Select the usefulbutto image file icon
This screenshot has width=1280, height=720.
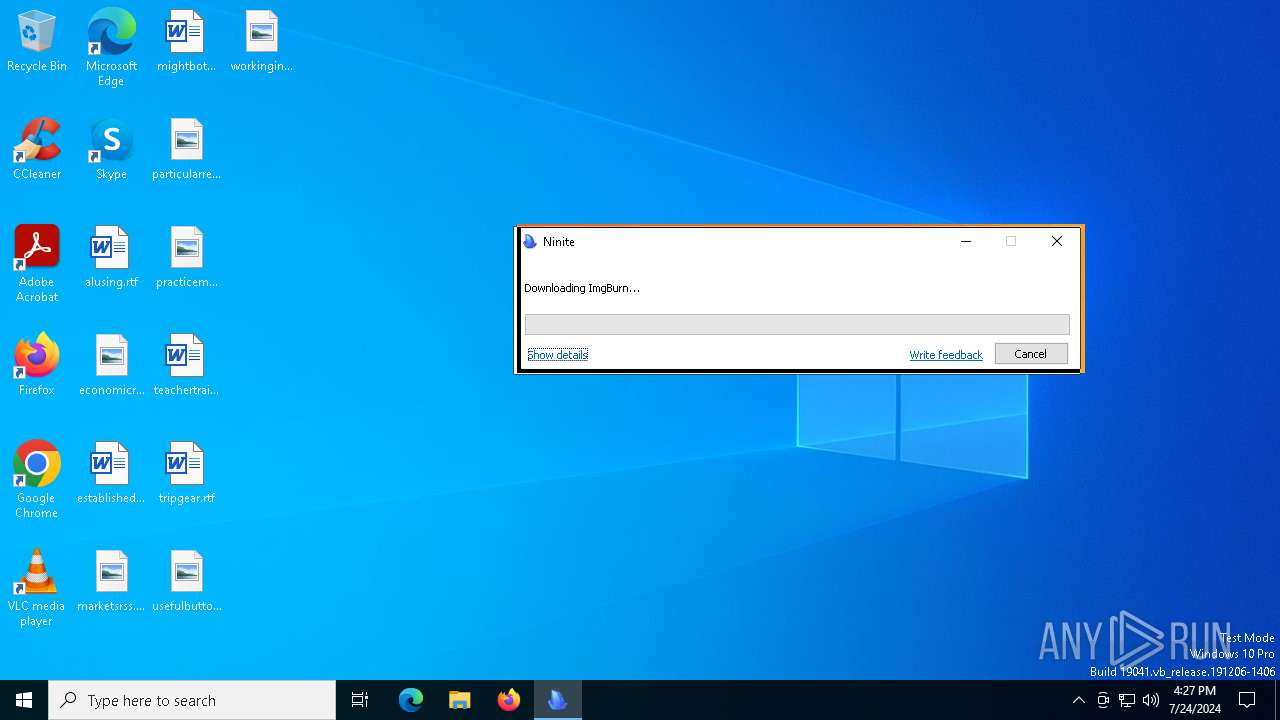(186, 582)
